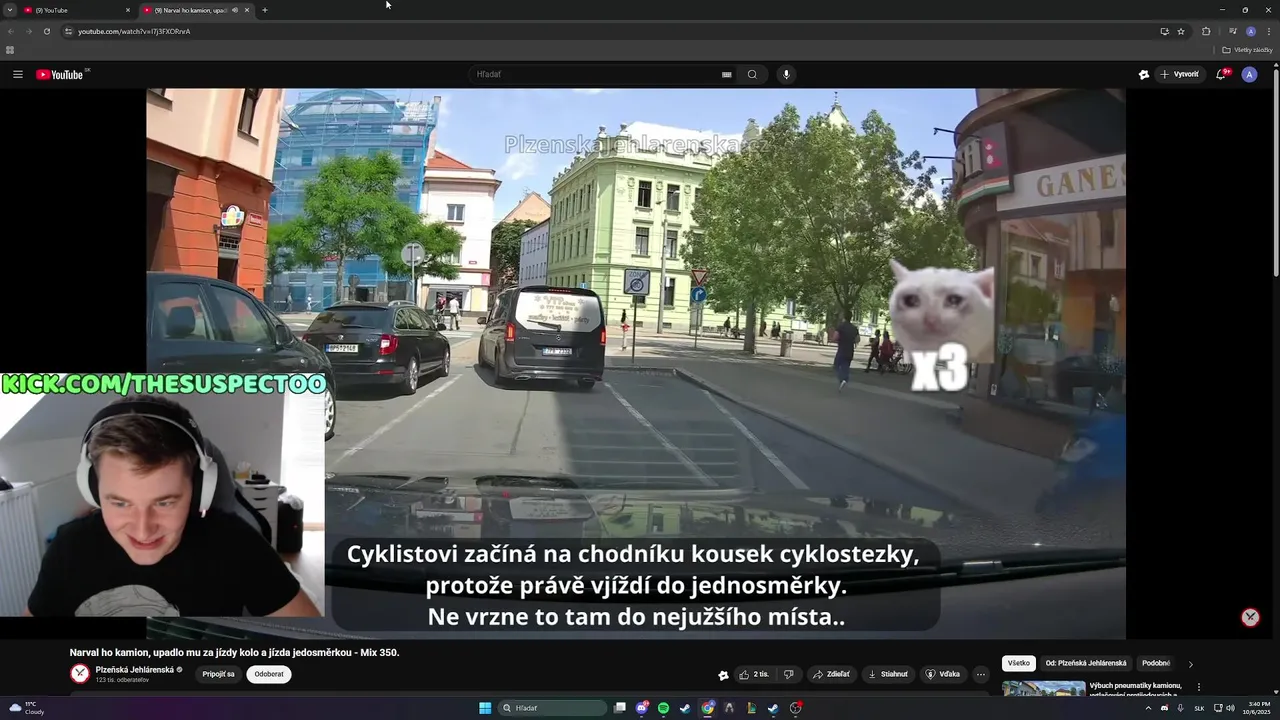The image size is (1280, 720).
Task: Switch to the first YouTube browser tab
Action: [76, 10]
